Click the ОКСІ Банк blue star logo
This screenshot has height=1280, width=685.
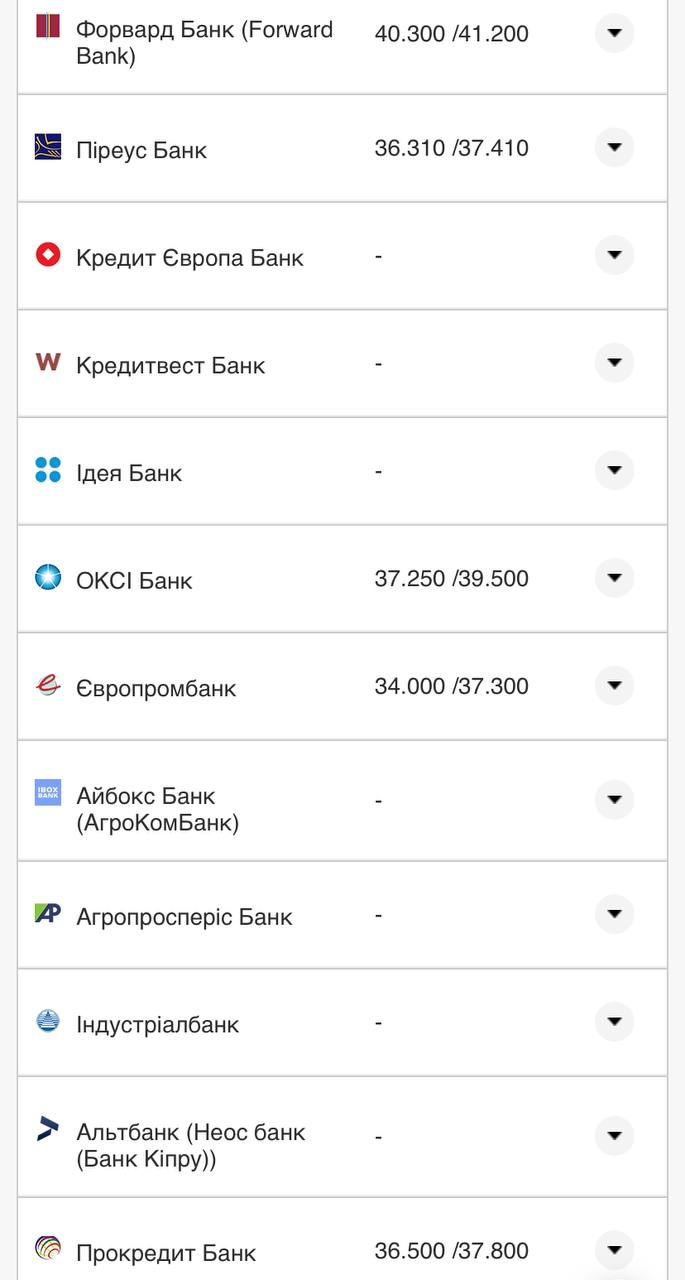click(48, 577)
